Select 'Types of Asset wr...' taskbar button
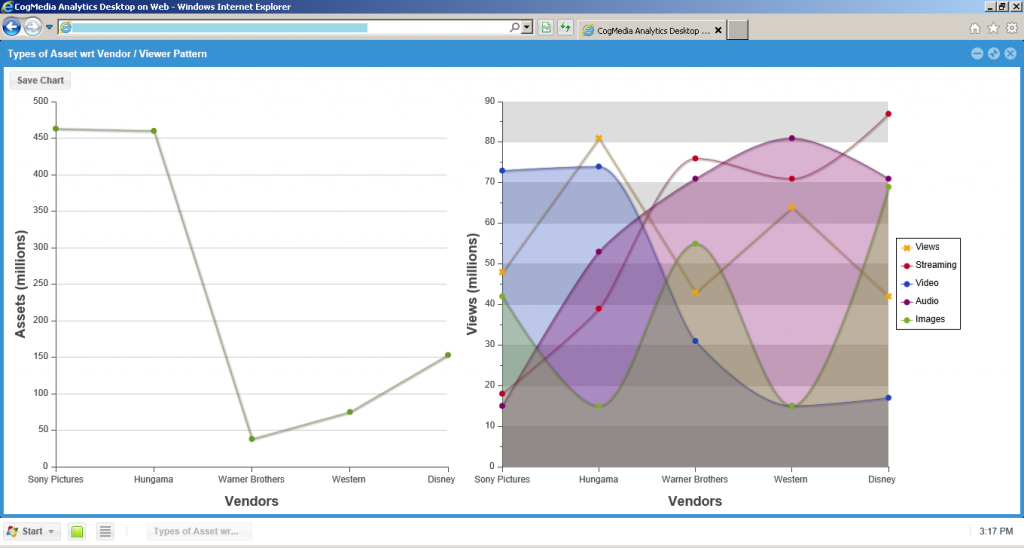This screenshot has height=548, width=1024. point(199,531)
